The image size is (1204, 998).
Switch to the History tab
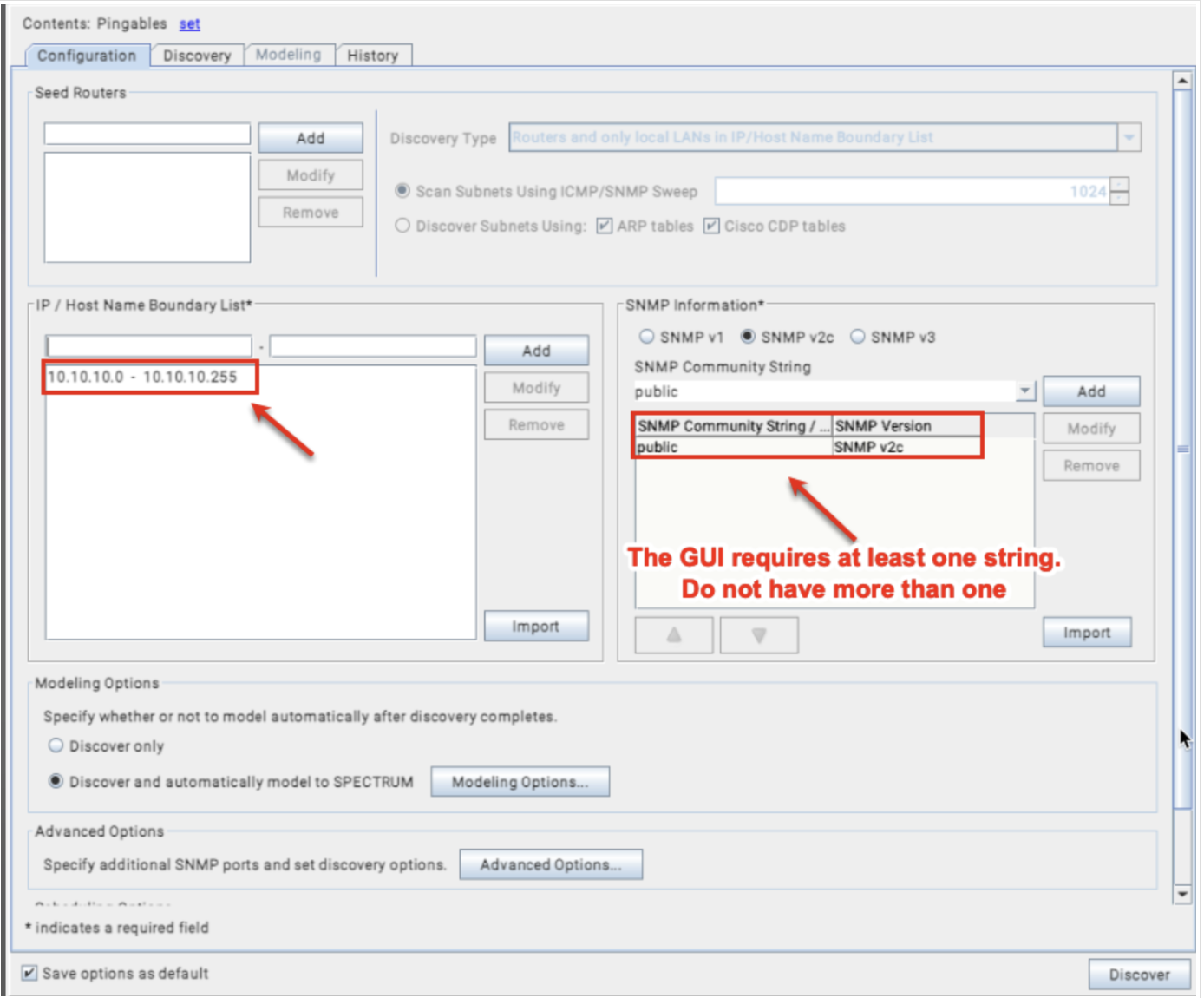click(372, 56)
